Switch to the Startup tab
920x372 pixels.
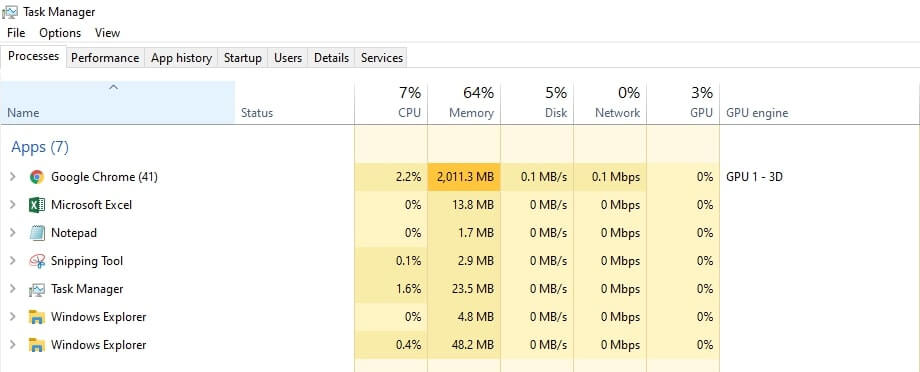243,58
